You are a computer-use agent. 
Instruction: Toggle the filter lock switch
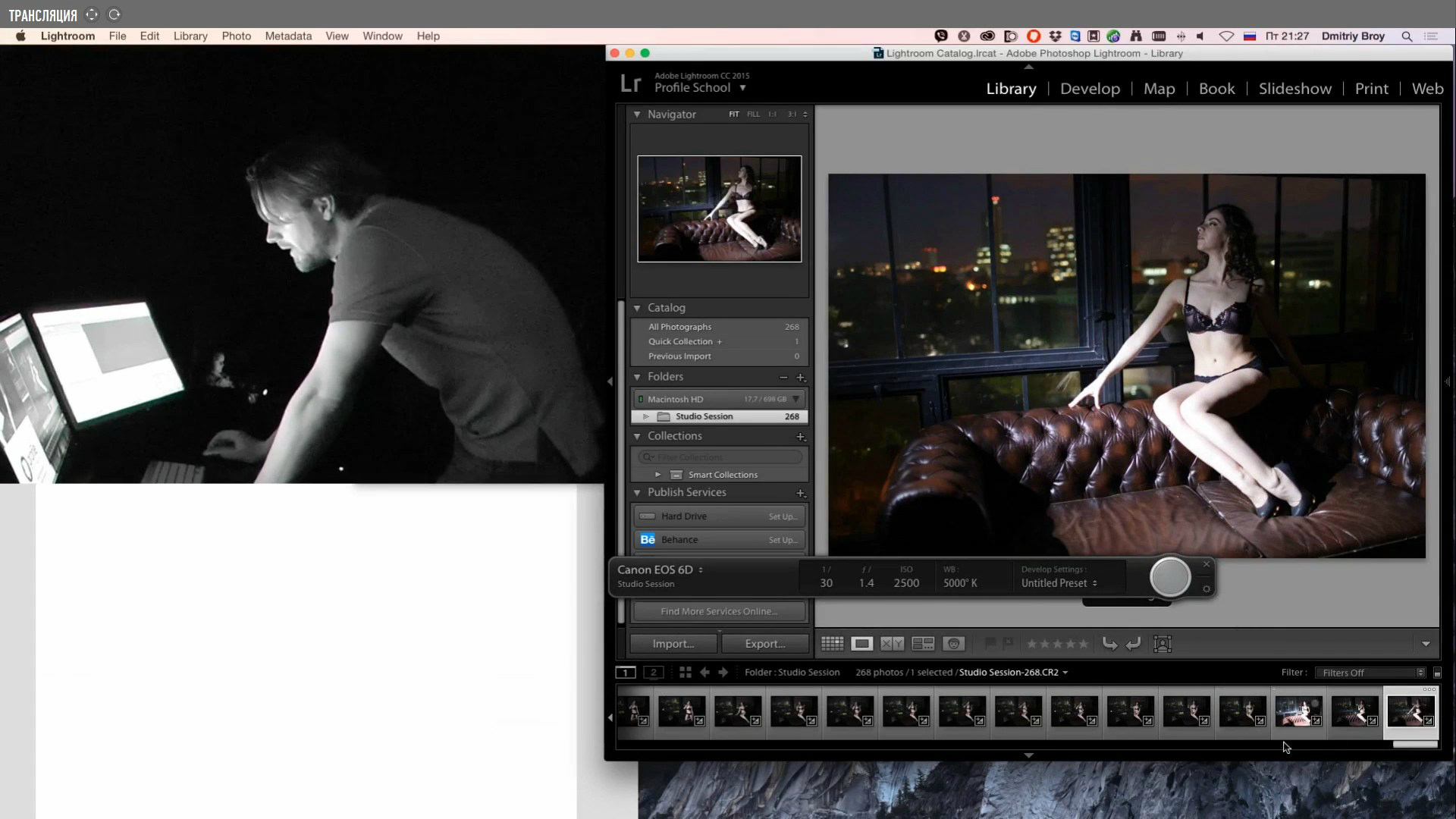click(x=1437, y=673)
